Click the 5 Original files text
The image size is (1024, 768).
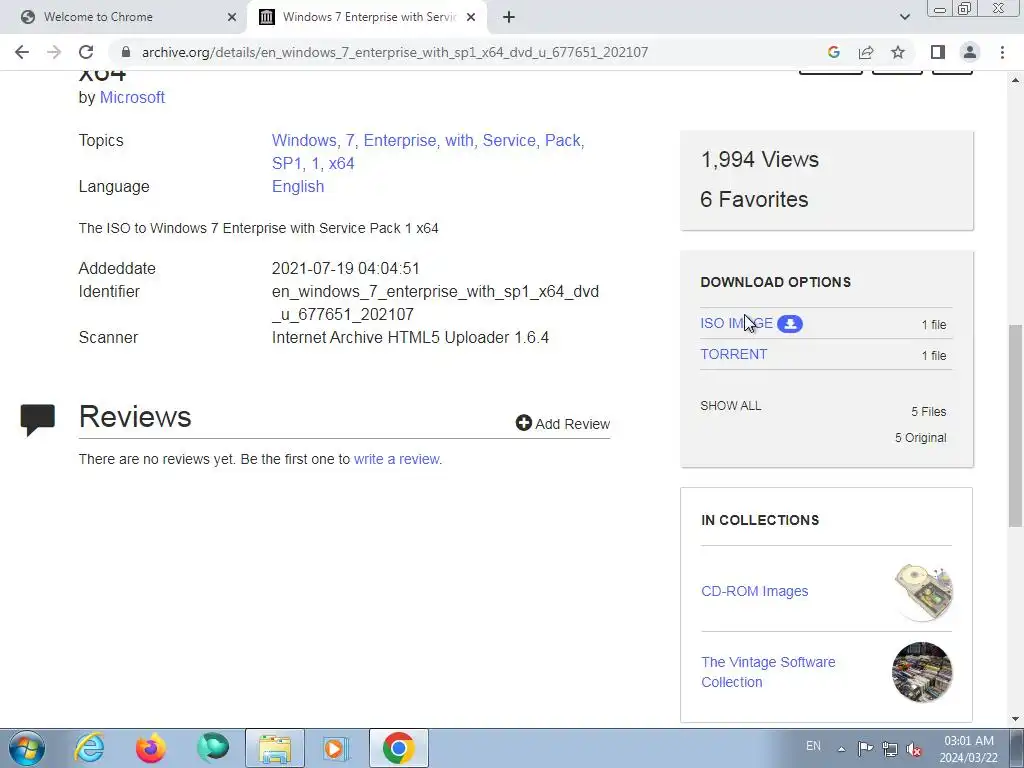click(x=920, y=438)
